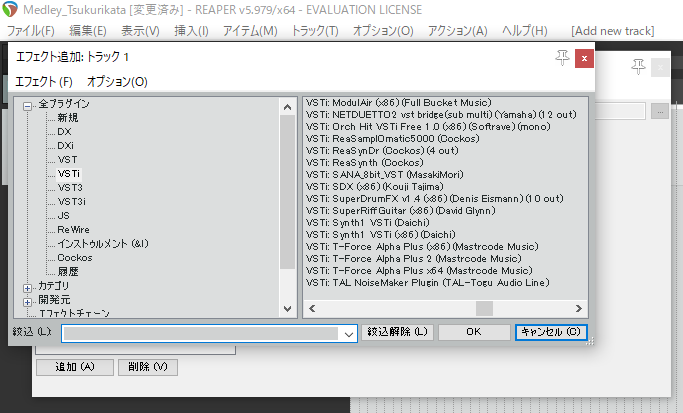This screenshot has width=683, height=413.
Task: Pin the Add FX dialog window
Action: [x=562, y=58]
